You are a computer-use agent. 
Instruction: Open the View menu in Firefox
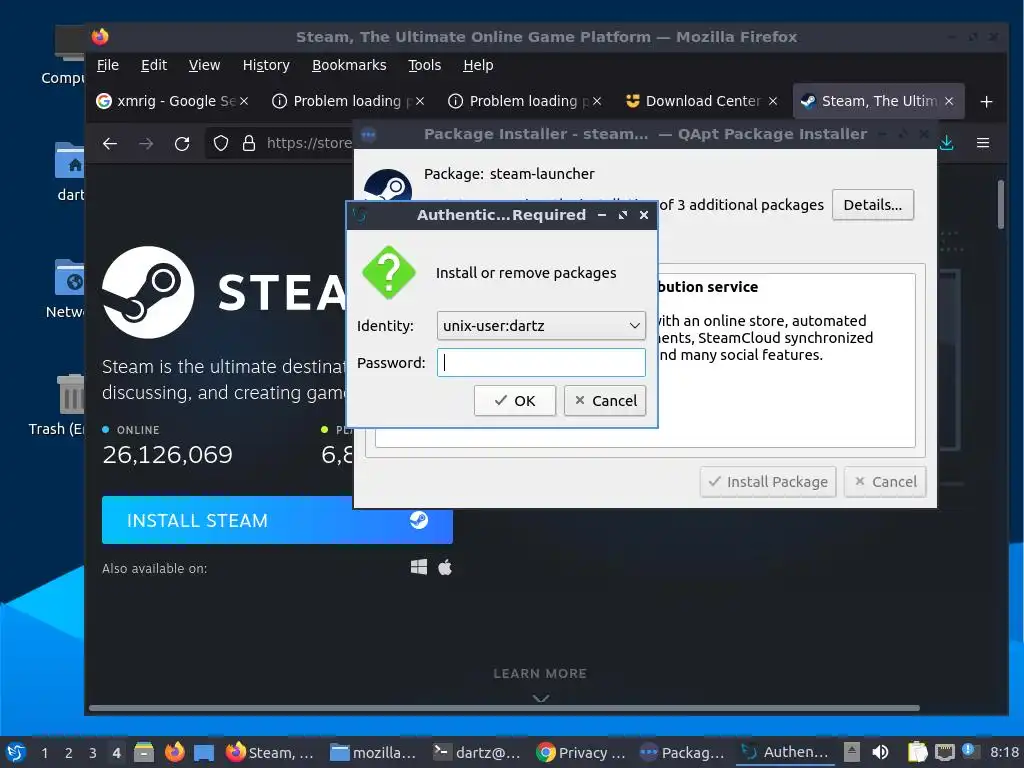pyautogui.click(x=204, y=65)
